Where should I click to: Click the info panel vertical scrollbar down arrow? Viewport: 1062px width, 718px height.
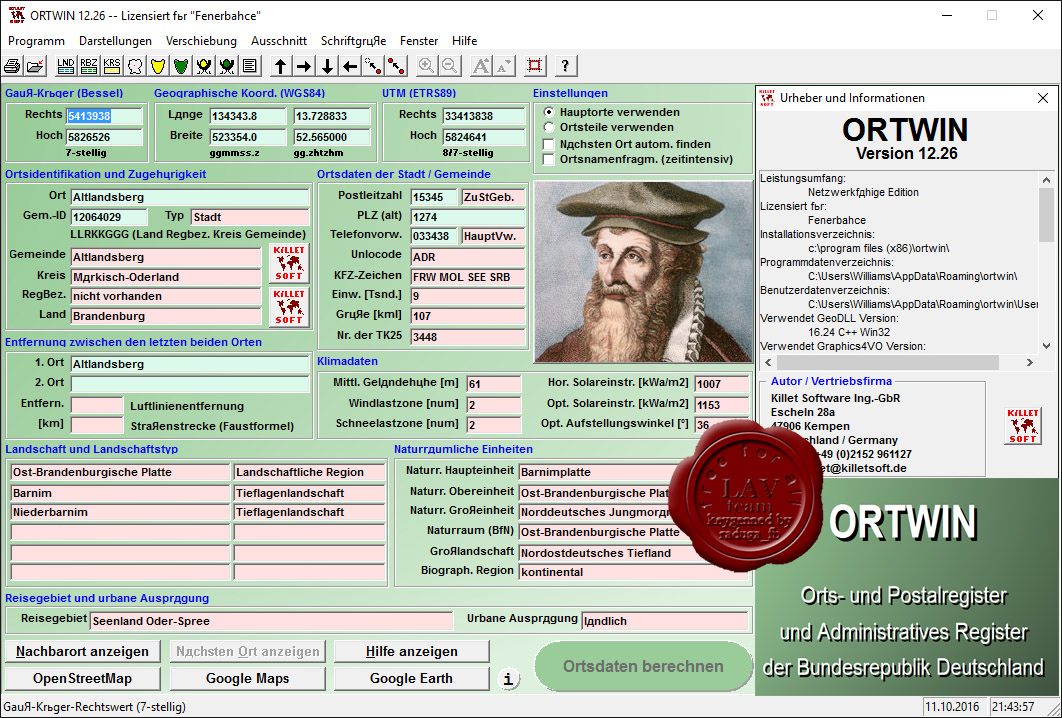[x=1046, y=345]
